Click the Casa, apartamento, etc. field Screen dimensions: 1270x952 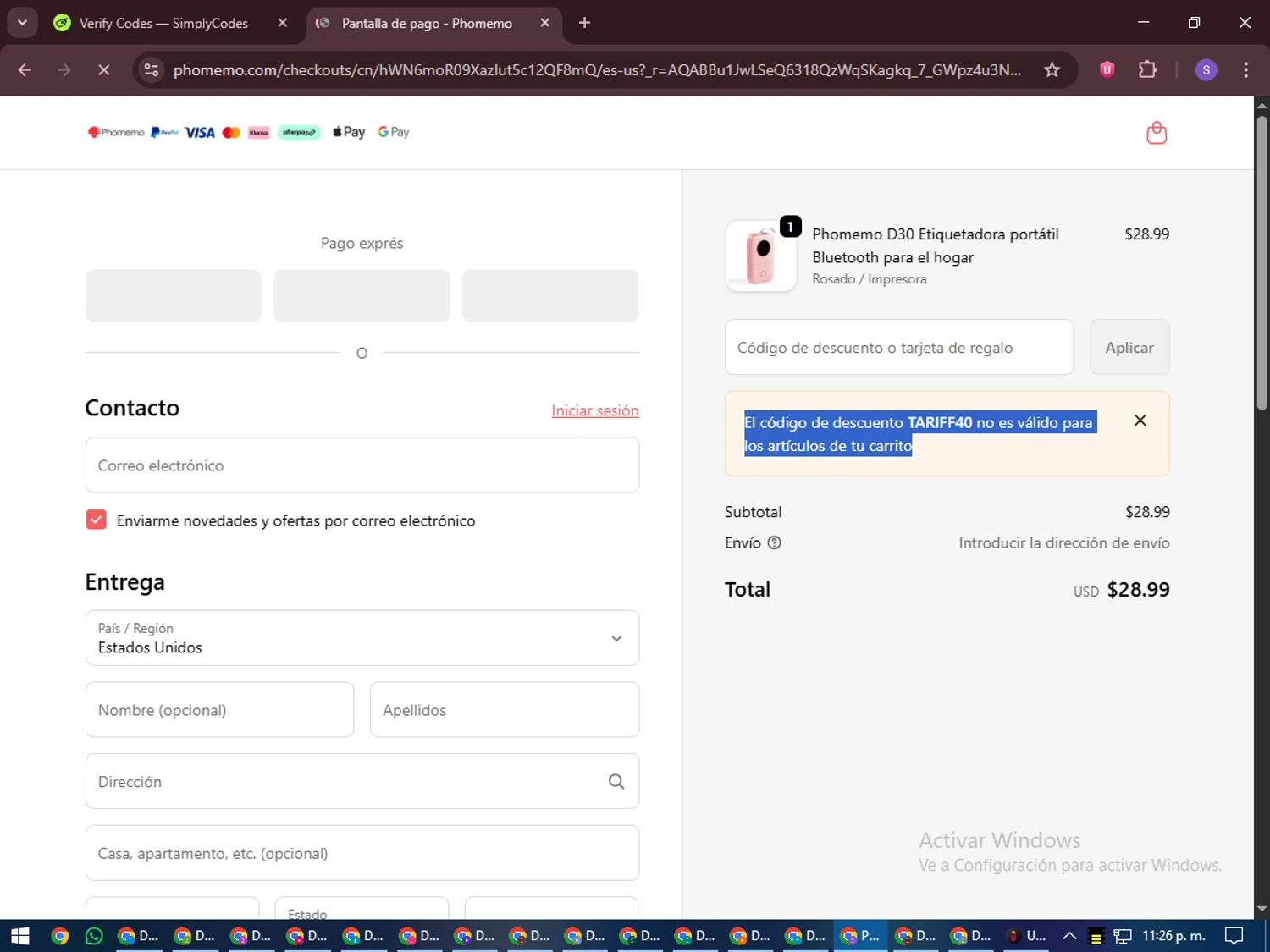pyautogui.click(x=362, y=853)
